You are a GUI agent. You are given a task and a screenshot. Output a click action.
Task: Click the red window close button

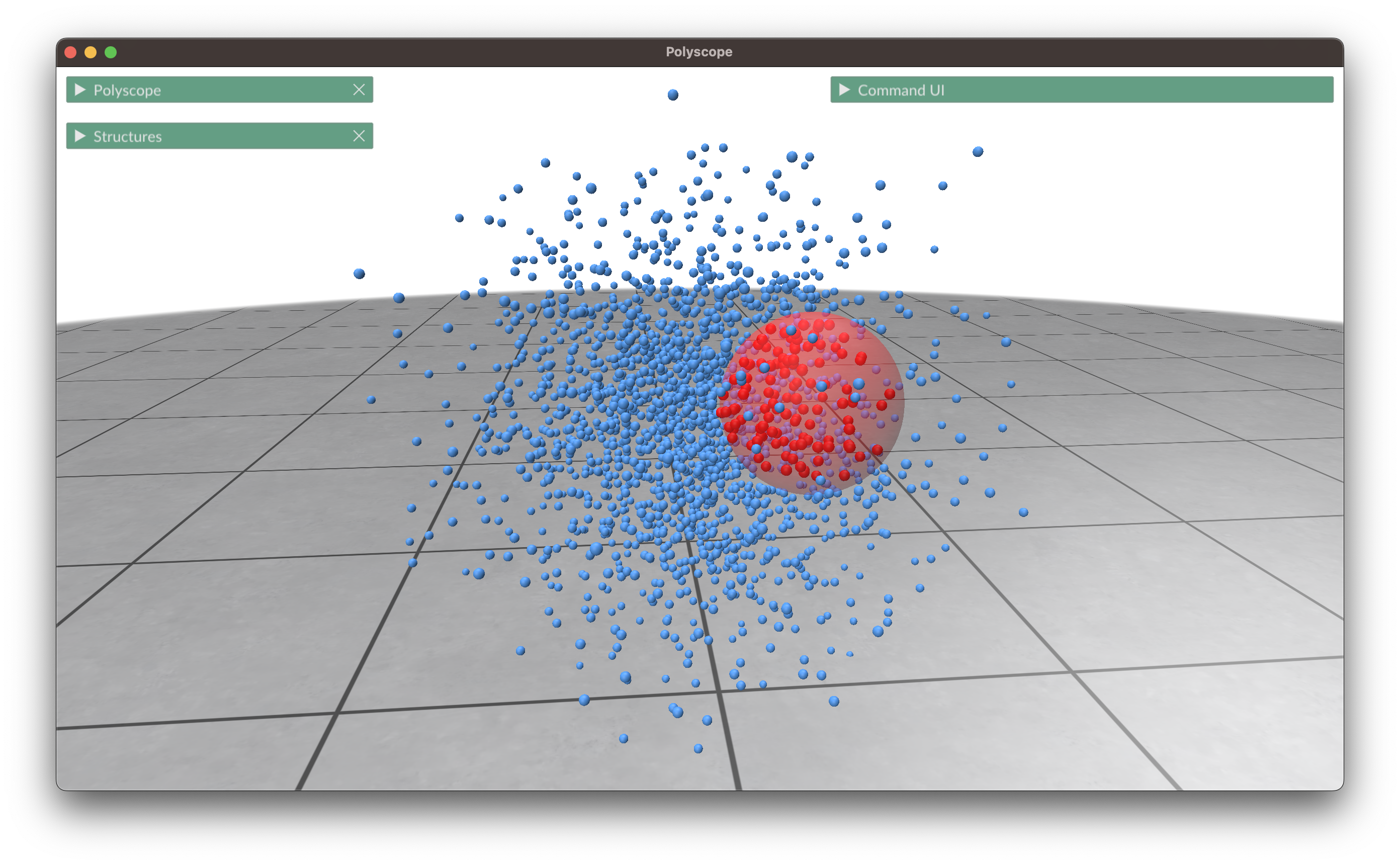(x=71, y=53)
